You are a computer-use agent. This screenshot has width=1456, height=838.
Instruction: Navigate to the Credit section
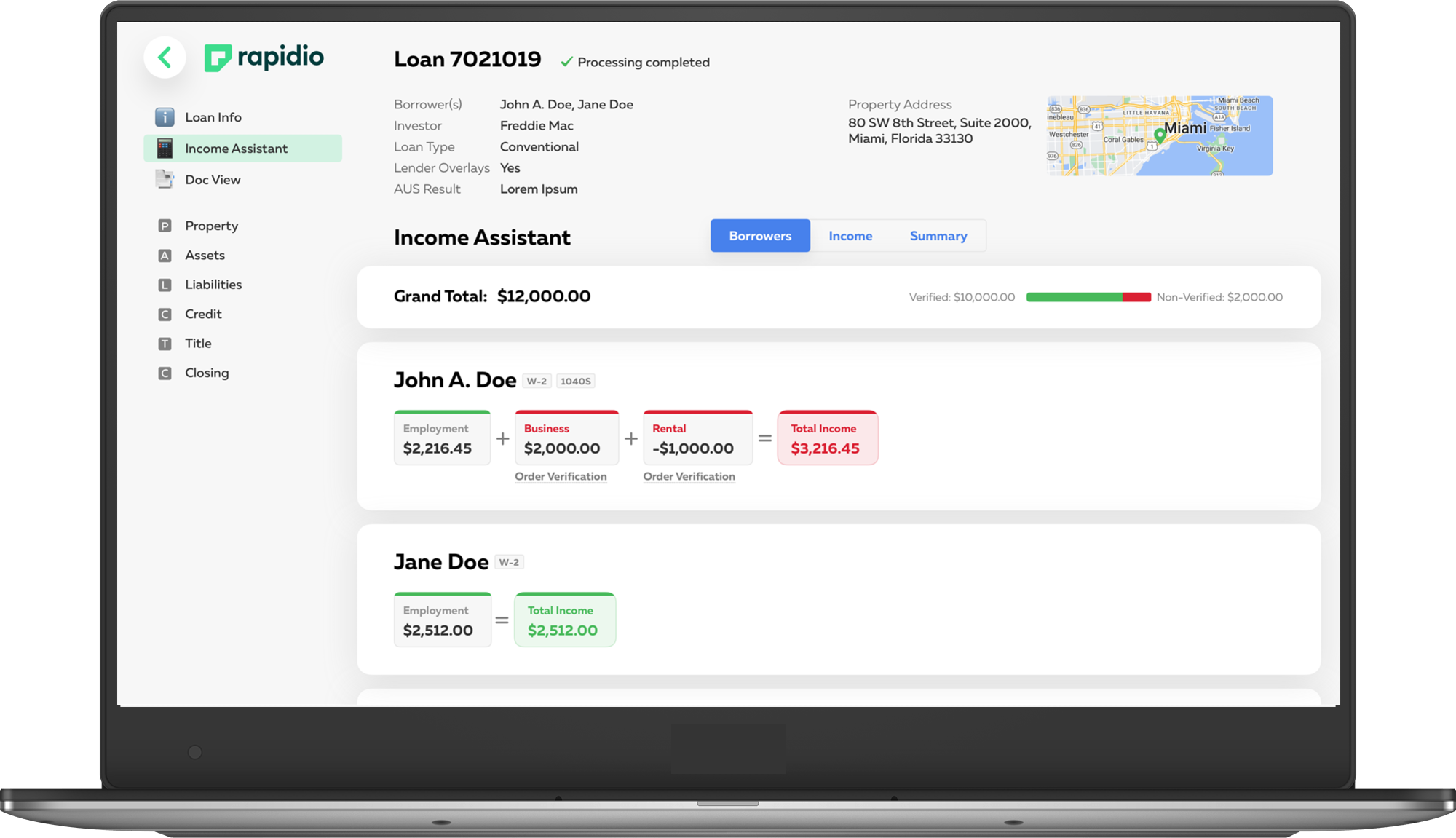(202, 314)
